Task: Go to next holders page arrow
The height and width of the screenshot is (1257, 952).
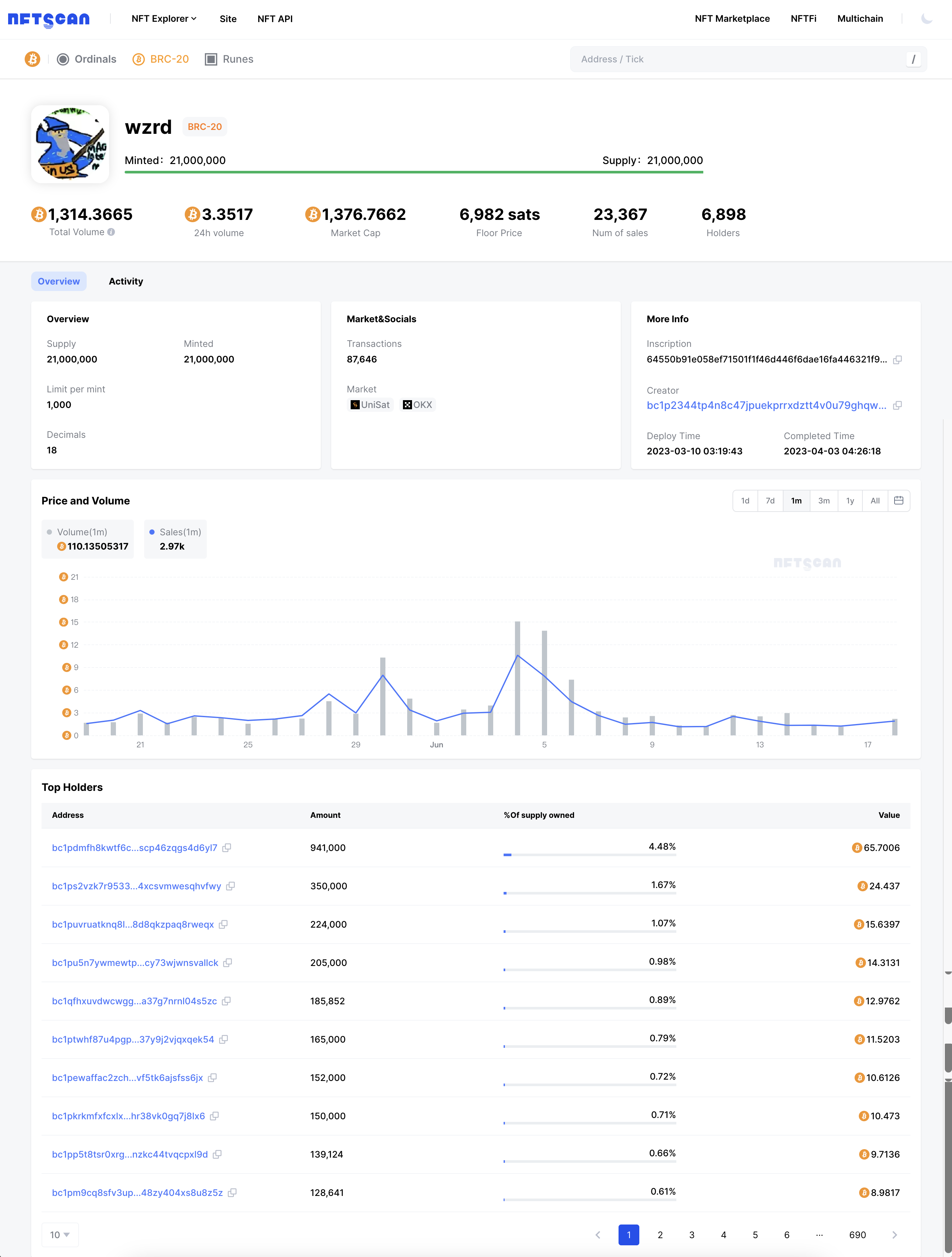Action: click(x=895, y=1235)
